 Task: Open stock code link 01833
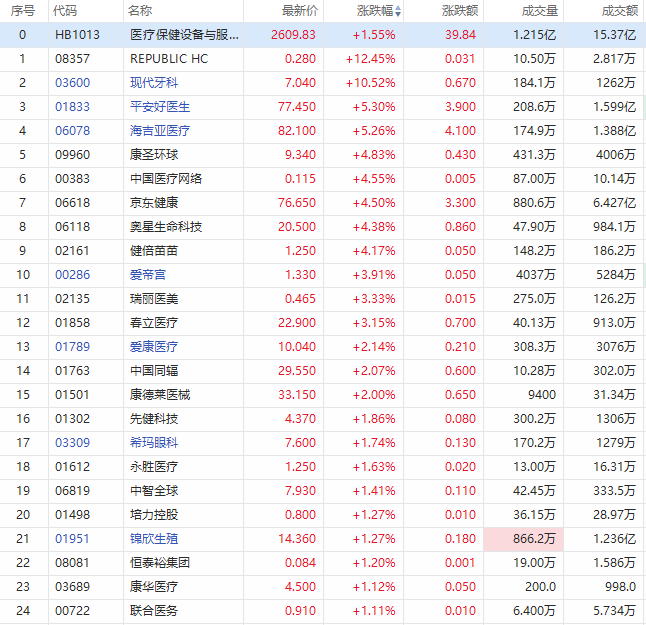[73, 107]
